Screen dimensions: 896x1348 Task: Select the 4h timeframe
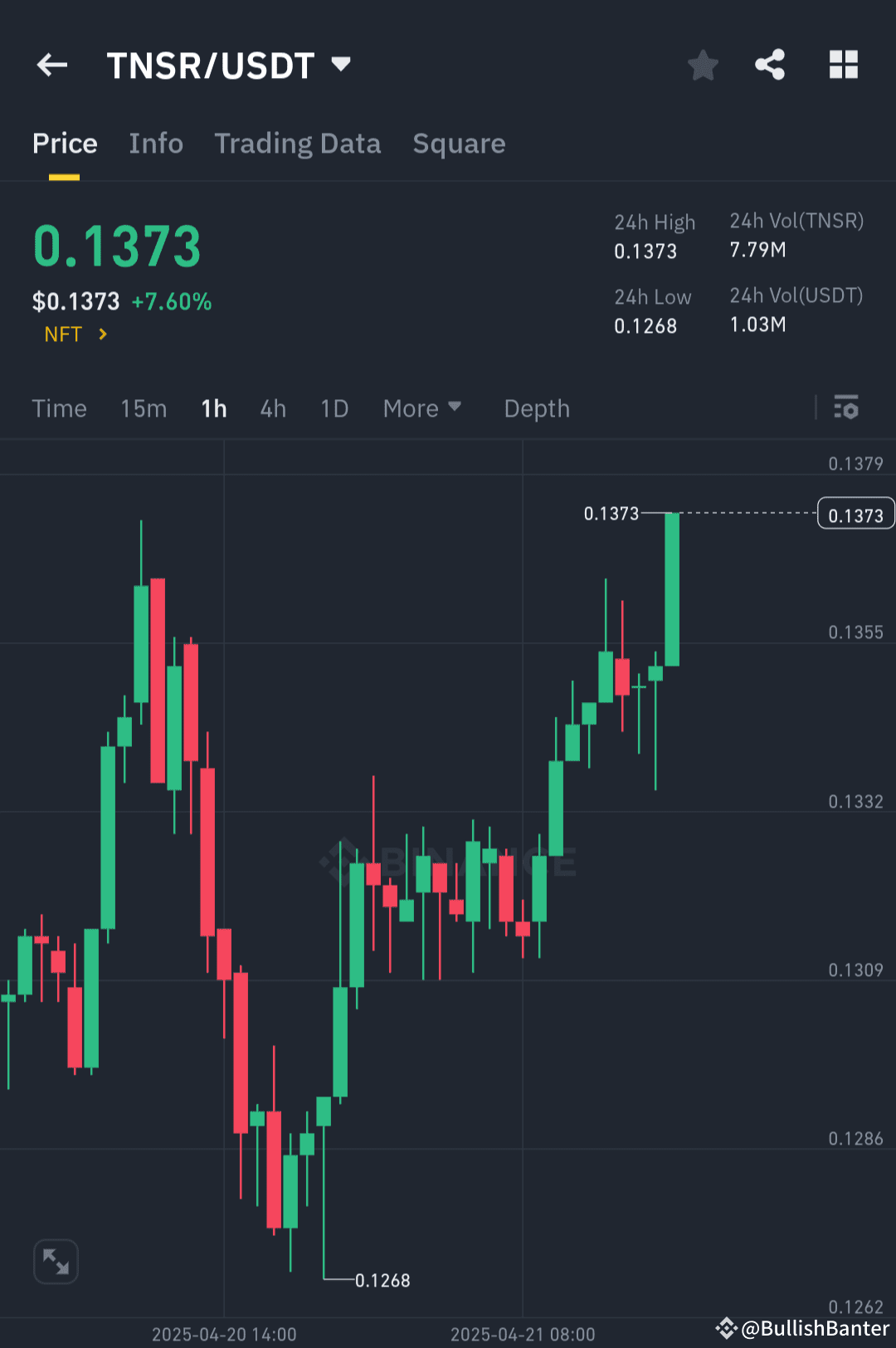coord(272,408)
